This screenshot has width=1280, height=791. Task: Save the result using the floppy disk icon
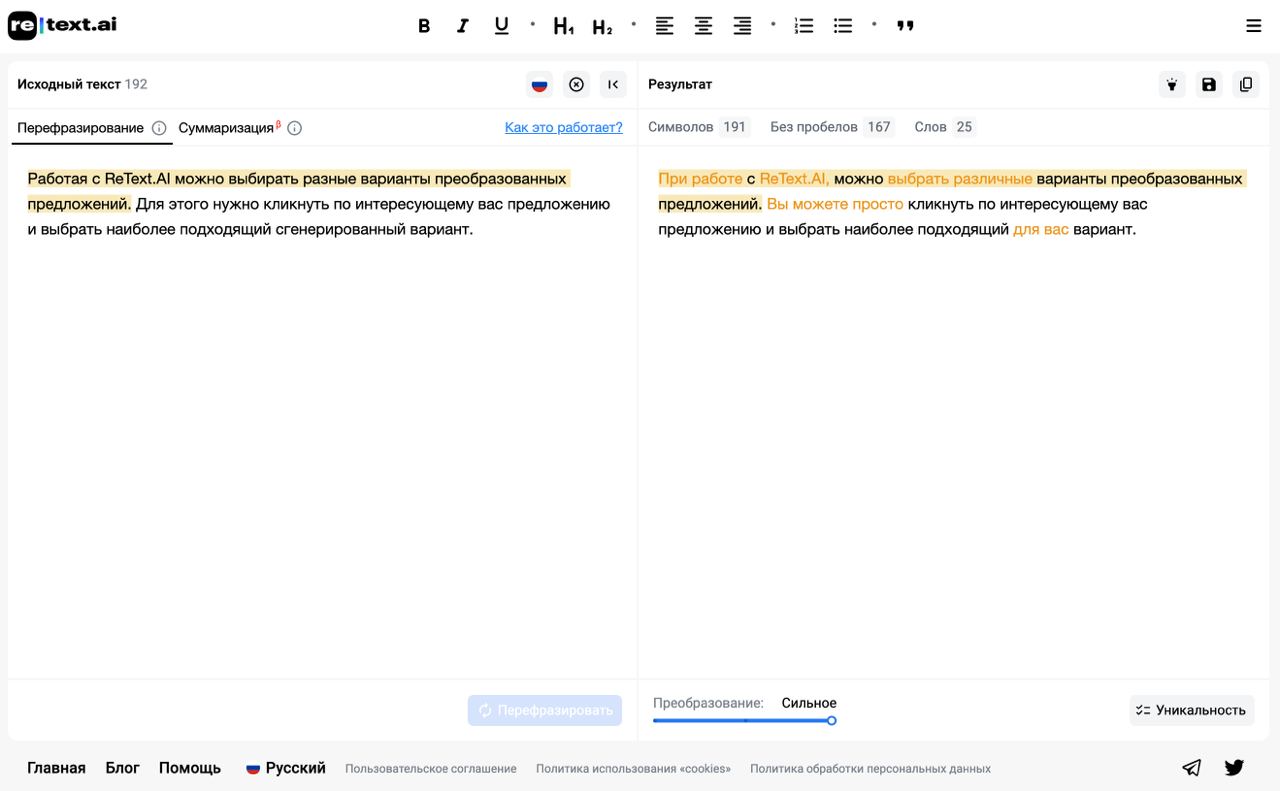click(1209, 85)
